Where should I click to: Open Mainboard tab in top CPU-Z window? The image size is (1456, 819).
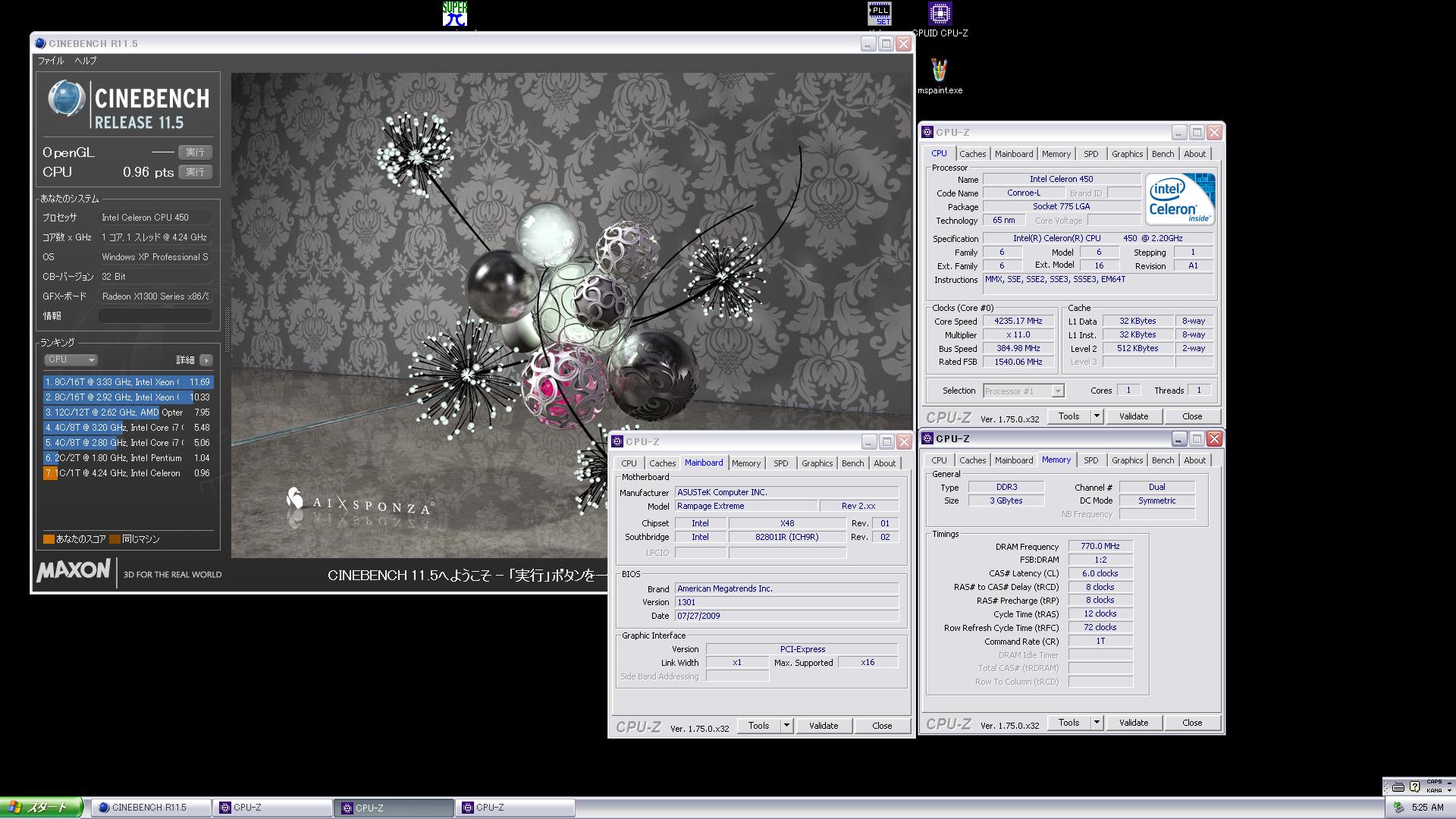pos(1014,154)
